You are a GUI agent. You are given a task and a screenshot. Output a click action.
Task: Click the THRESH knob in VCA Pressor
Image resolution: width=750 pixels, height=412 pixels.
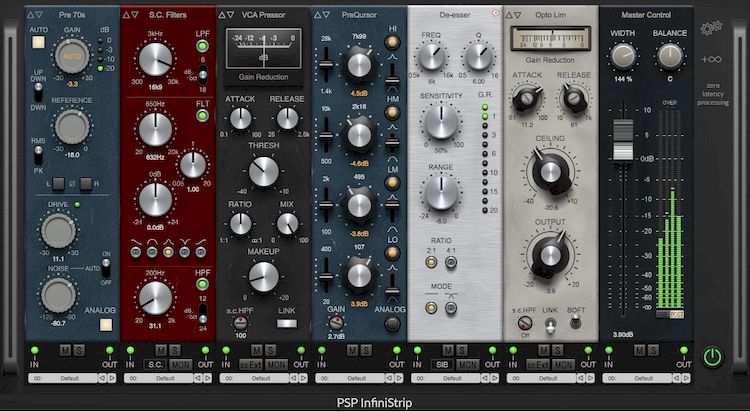click(x=263, y=171)
